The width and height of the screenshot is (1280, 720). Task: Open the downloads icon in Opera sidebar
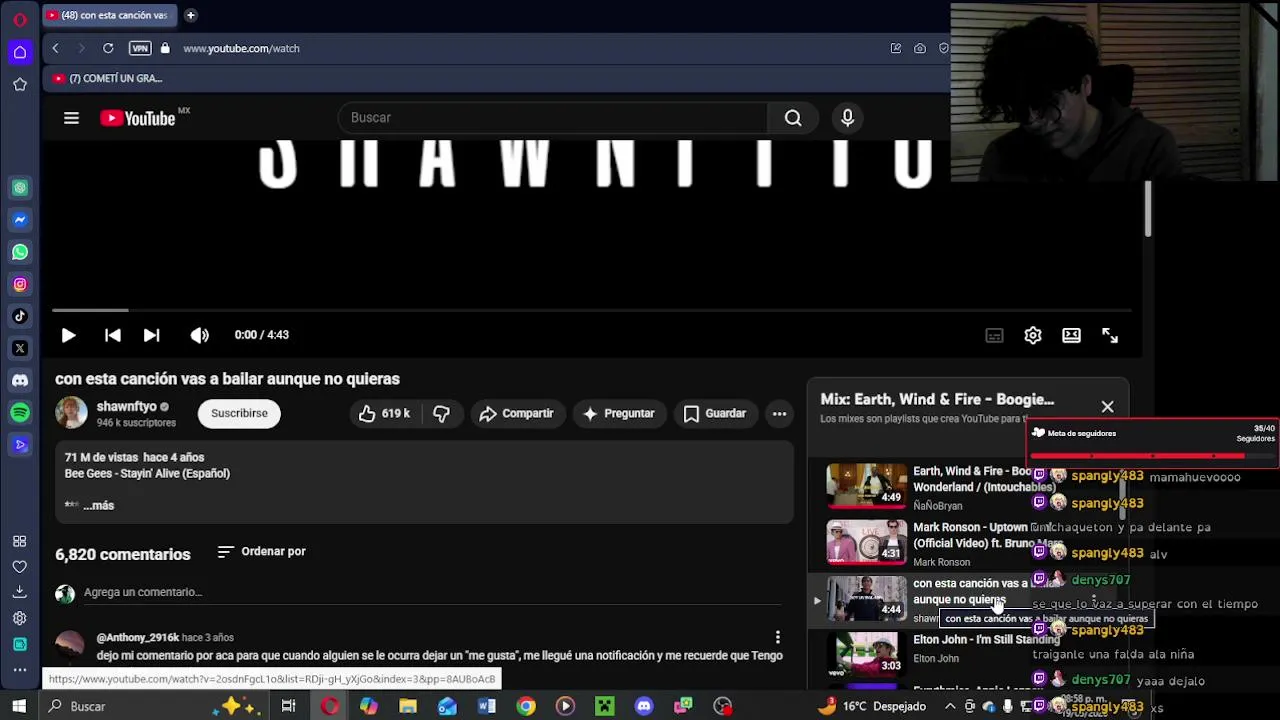pyautogui.click(x=20, y=592)
